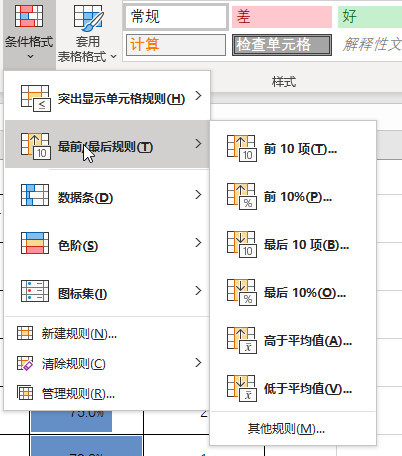This screenshot has width=402, height=456.
Task: Click the 前 10 项 icon
Action: coord(242,149)
